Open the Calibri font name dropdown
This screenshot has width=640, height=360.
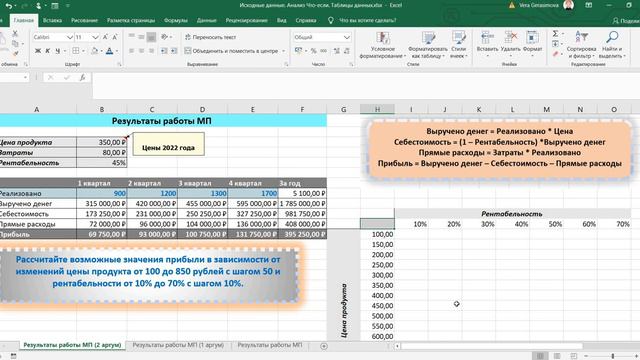(x=69, y=37)
